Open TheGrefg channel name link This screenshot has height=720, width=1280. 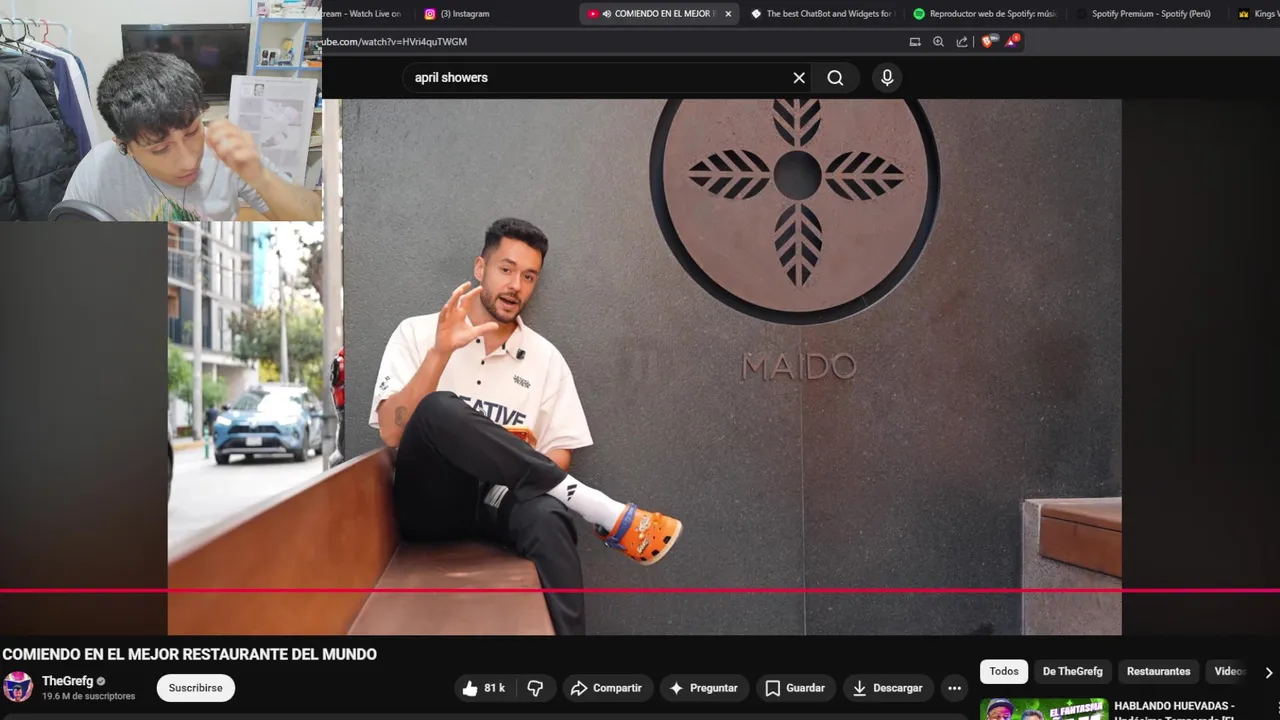point(67,681)
